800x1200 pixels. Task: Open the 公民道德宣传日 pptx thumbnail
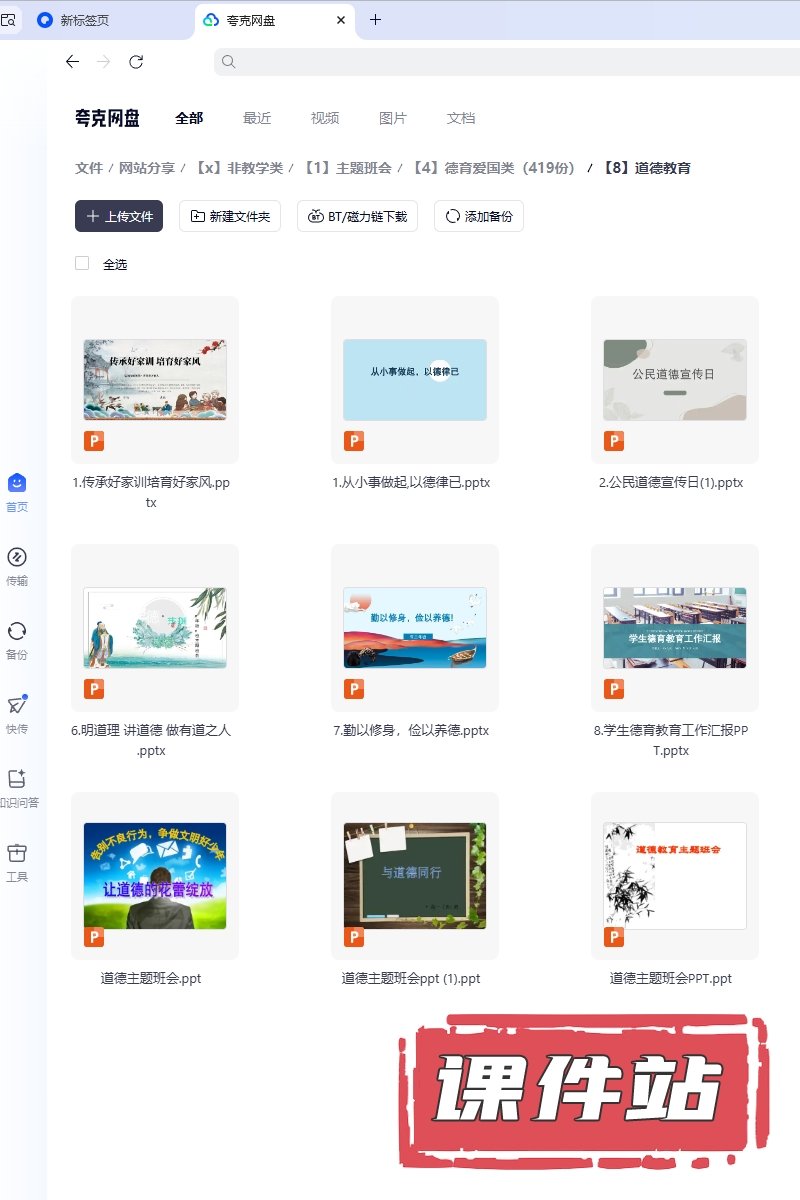pos(675,380)
